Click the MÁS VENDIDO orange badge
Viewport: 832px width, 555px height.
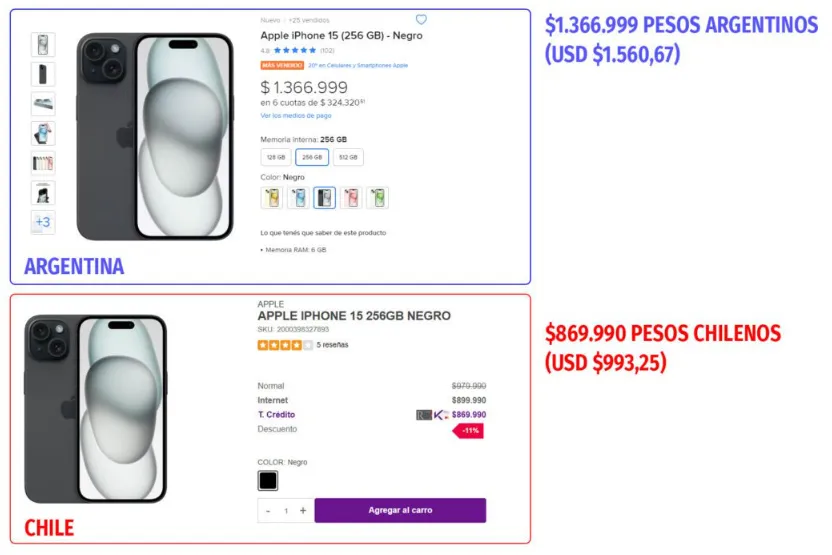[282, 65]
